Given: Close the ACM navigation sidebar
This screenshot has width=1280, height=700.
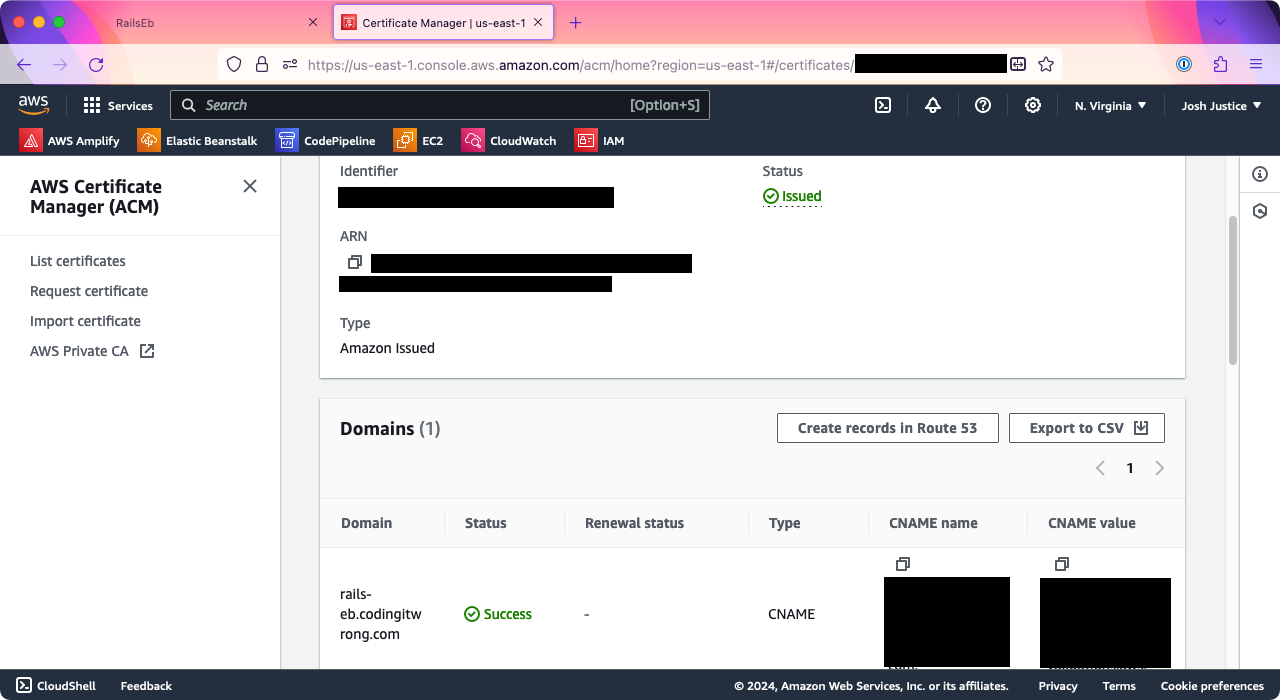Looking at the screenshot, I should coord(250,186).
